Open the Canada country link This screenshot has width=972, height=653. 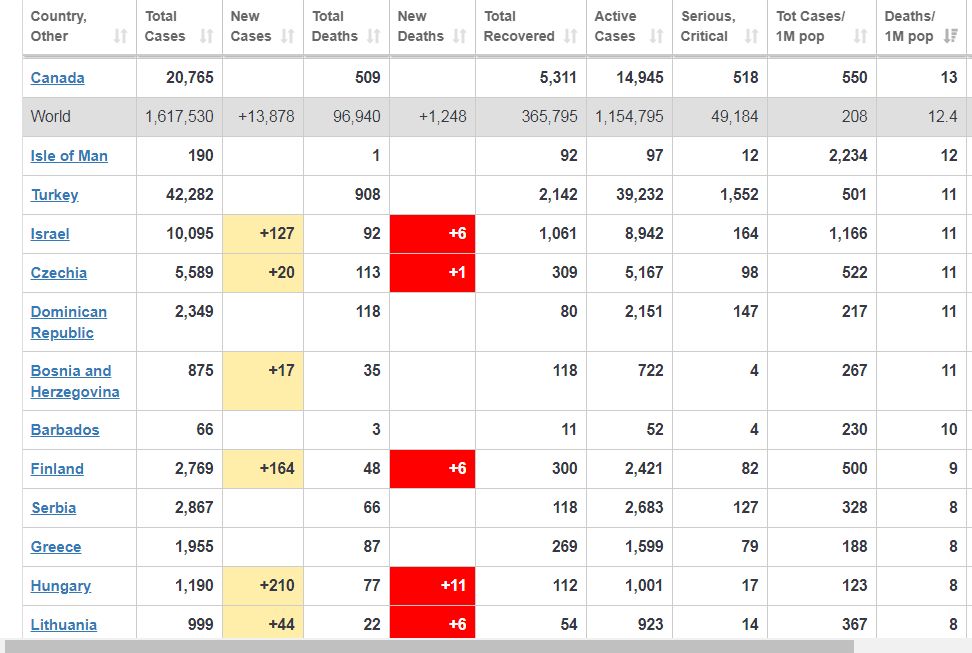coord(58,78)
